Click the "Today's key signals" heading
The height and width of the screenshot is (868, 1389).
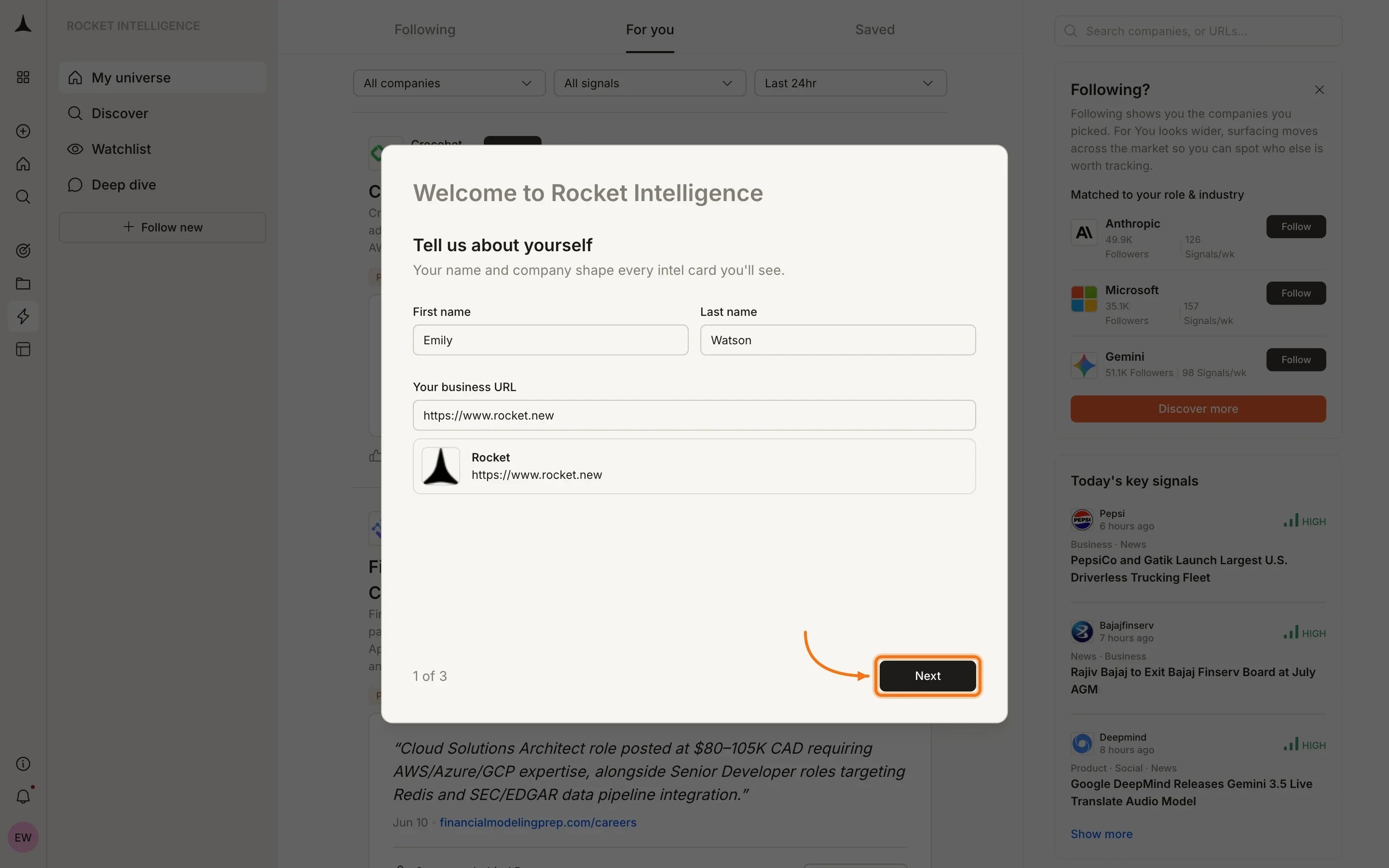pos(1134,481)
